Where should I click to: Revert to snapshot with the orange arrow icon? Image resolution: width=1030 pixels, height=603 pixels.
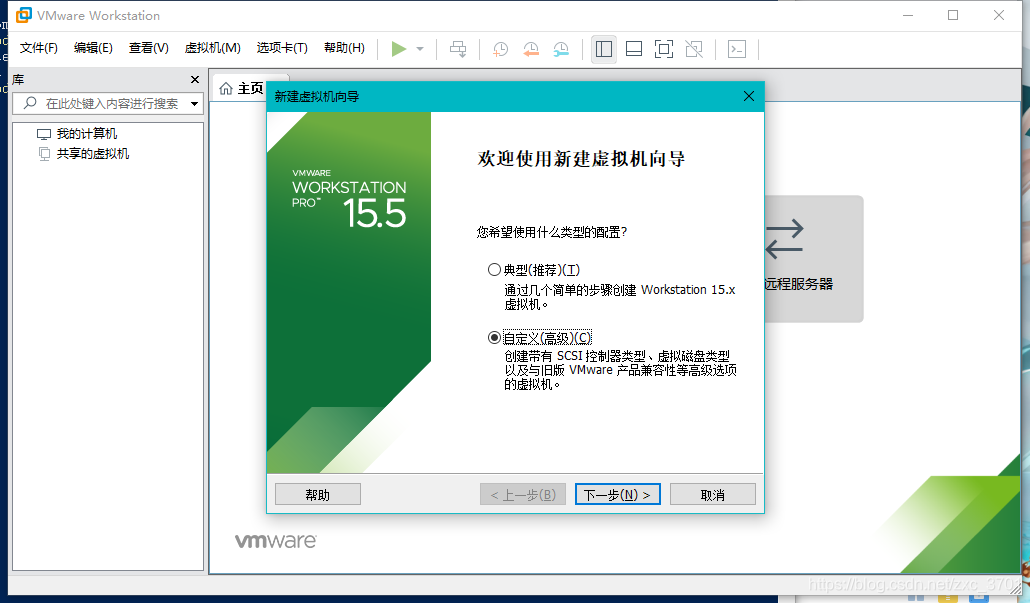(x=531, y=48)
